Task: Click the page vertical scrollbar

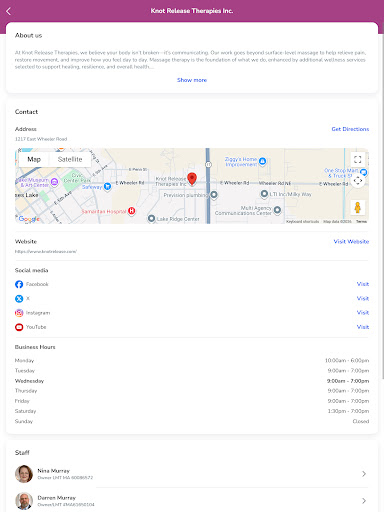Action: click(x=383, y=200)
